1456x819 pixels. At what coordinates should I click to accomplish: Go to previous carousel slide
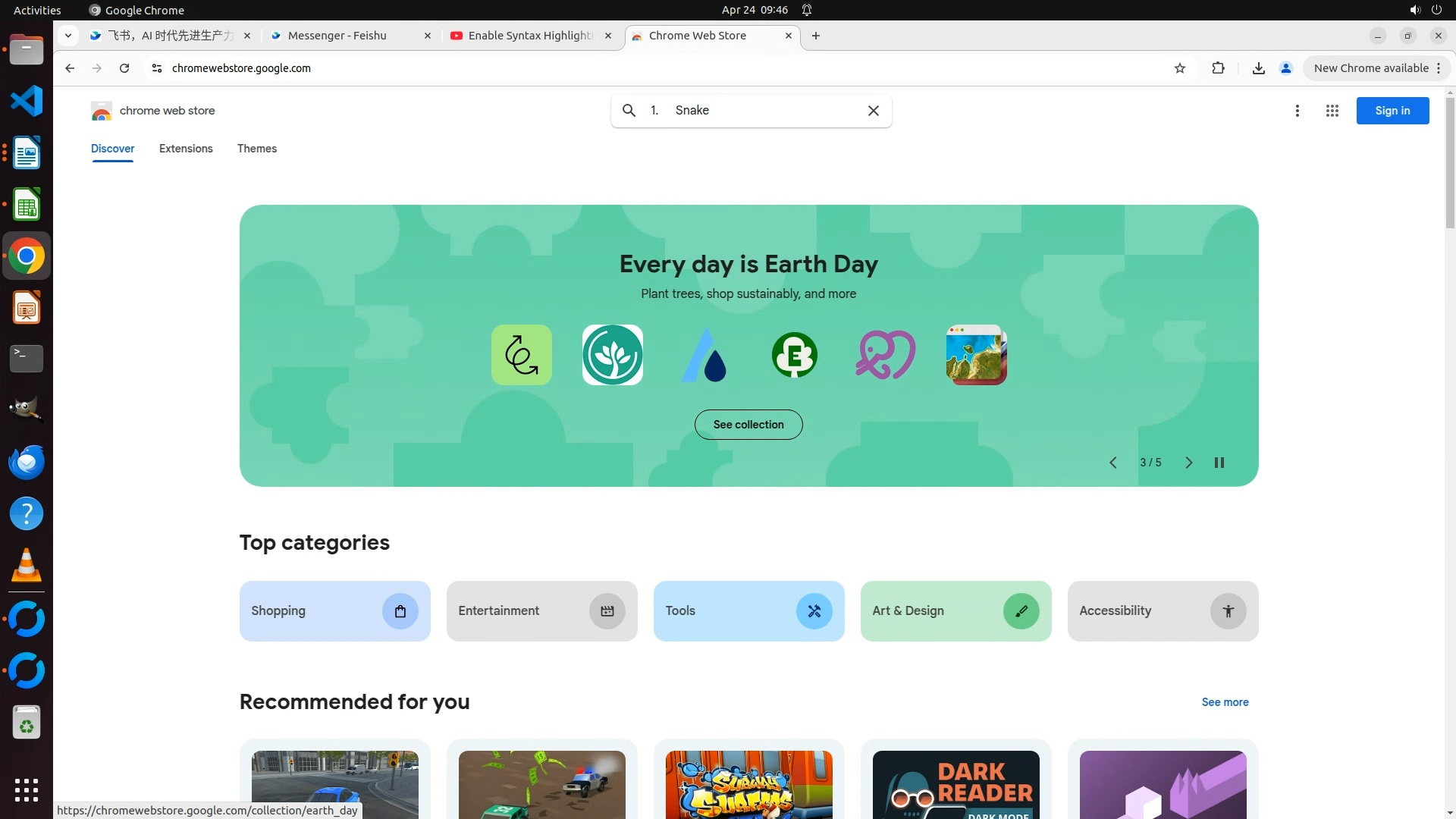click(x=1112, y=463)
